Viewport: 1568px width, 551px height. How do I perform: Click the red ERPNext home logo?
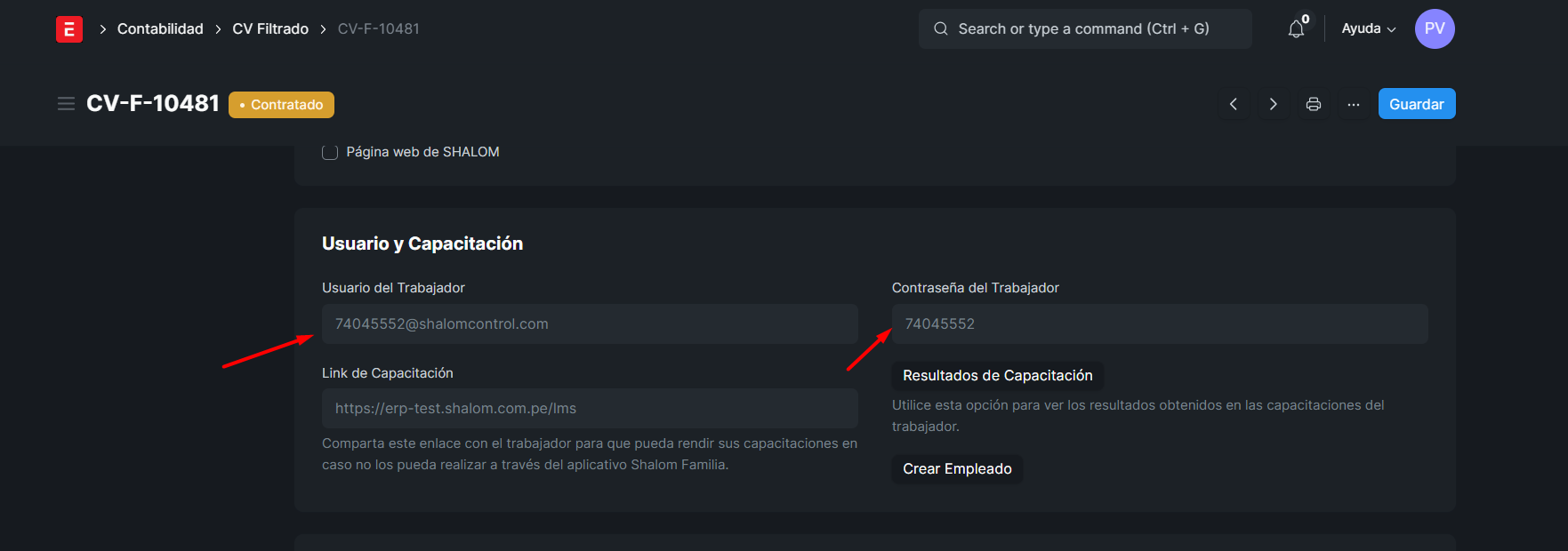(x=69, y=29)
